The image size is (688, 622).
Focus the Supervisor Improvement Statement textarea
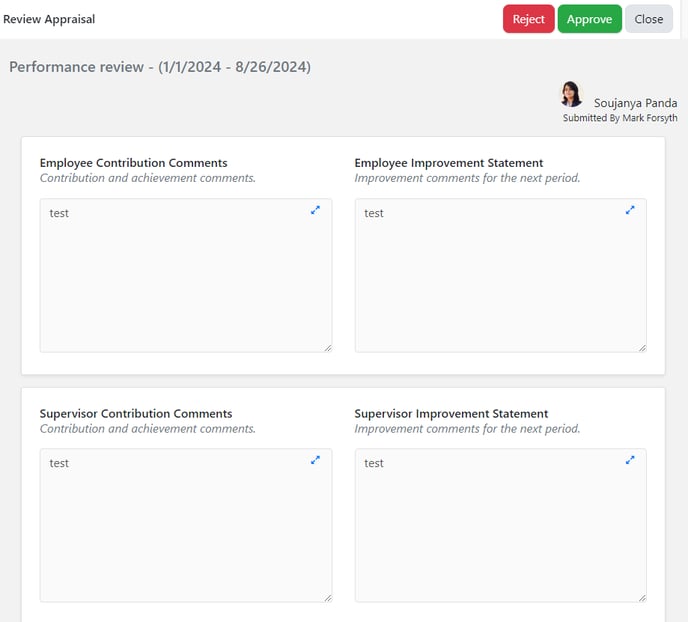coord(501,525)
